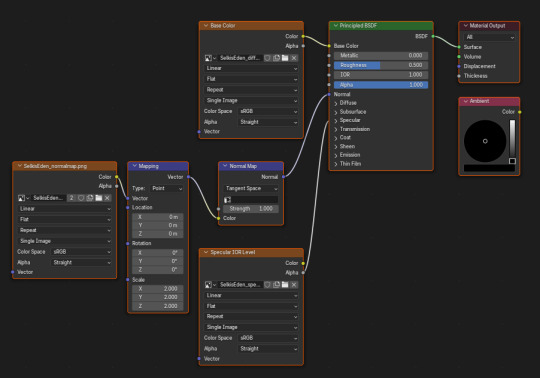This screenshot has width=540, height=378.
Task: Open image browser in SelkisEden_normalmap.png node
Action: pos(23,198)
